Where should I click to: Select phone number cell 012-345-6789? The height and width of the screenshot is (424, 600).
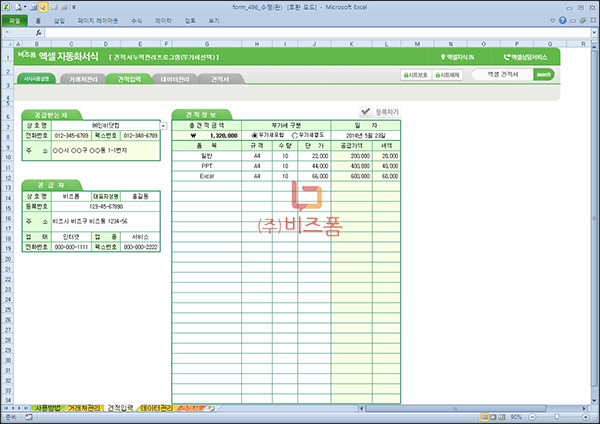pos(71,135)
